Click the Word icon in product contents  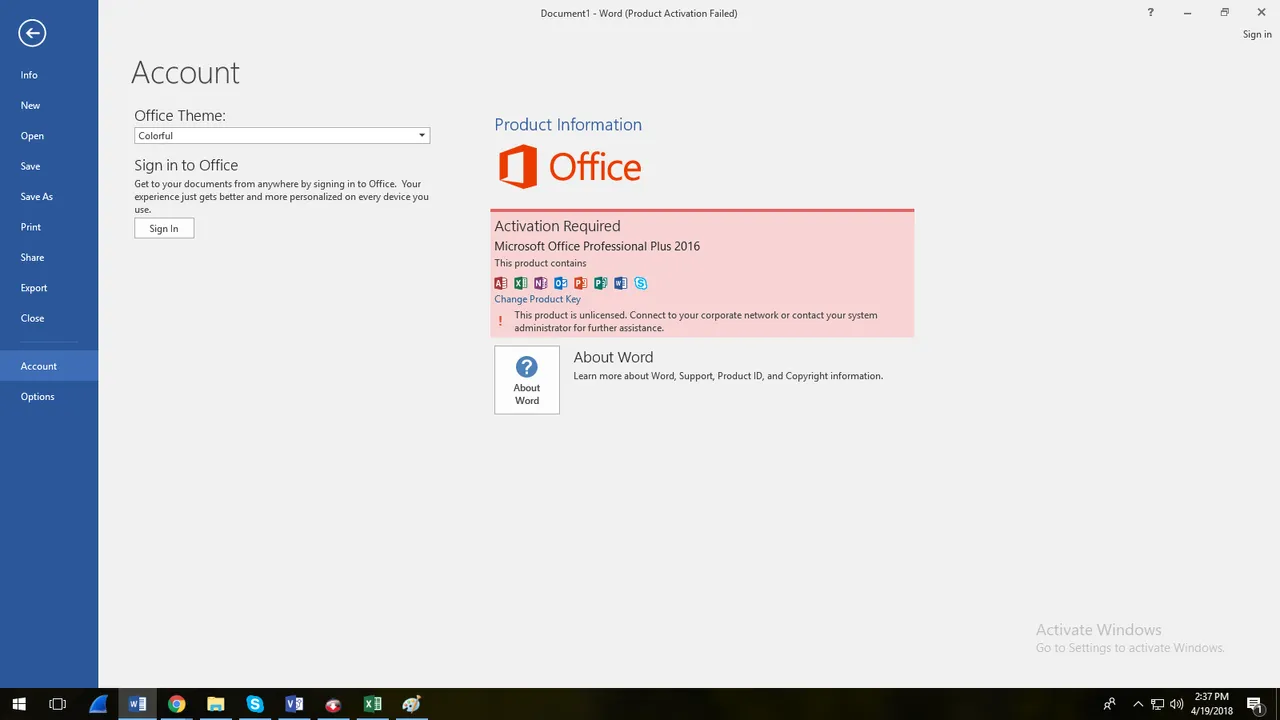pyautogui.click(x=621, y=283)
